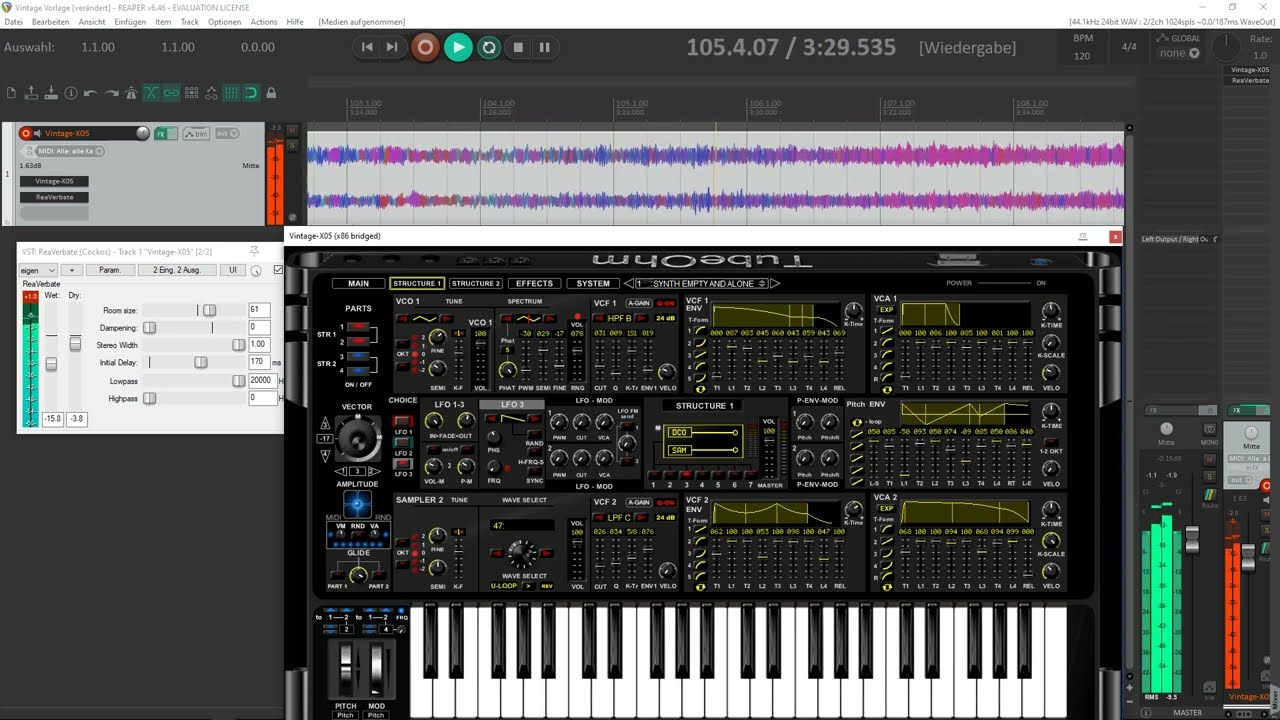Create a new project from toolbar
Viewport: 1280px width, 720px height.
point(11,93)
